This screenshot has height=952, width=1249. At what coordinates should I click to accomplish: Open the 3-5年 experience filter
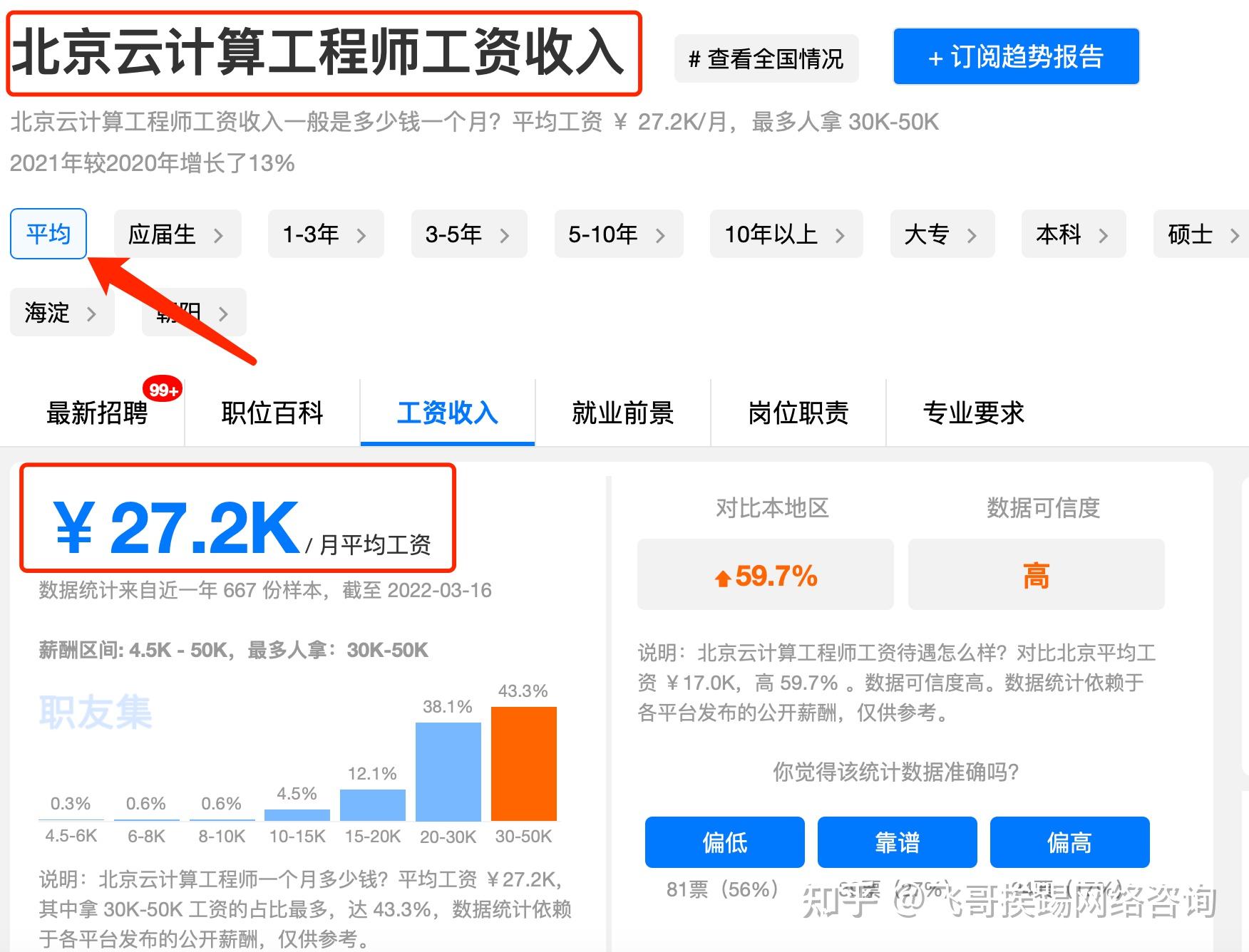[x=469, y=234]
